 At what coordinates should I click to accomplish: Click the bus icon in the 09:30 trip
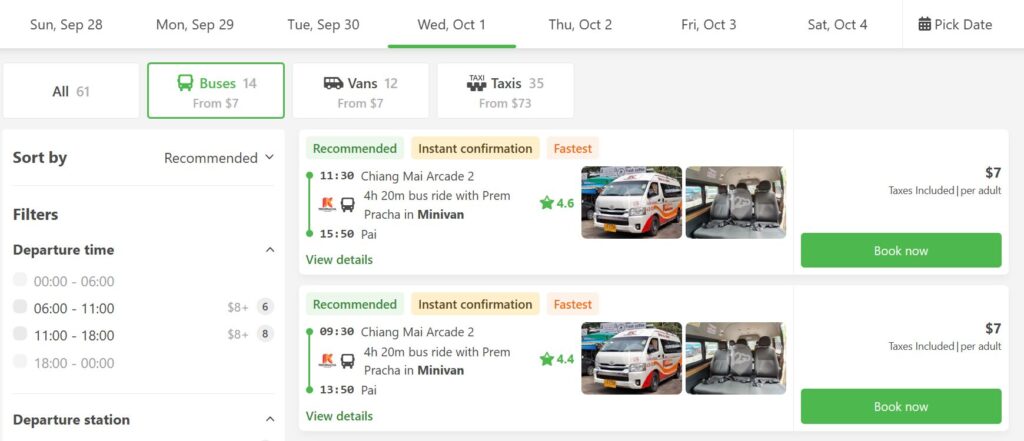(x=347, y=360)
